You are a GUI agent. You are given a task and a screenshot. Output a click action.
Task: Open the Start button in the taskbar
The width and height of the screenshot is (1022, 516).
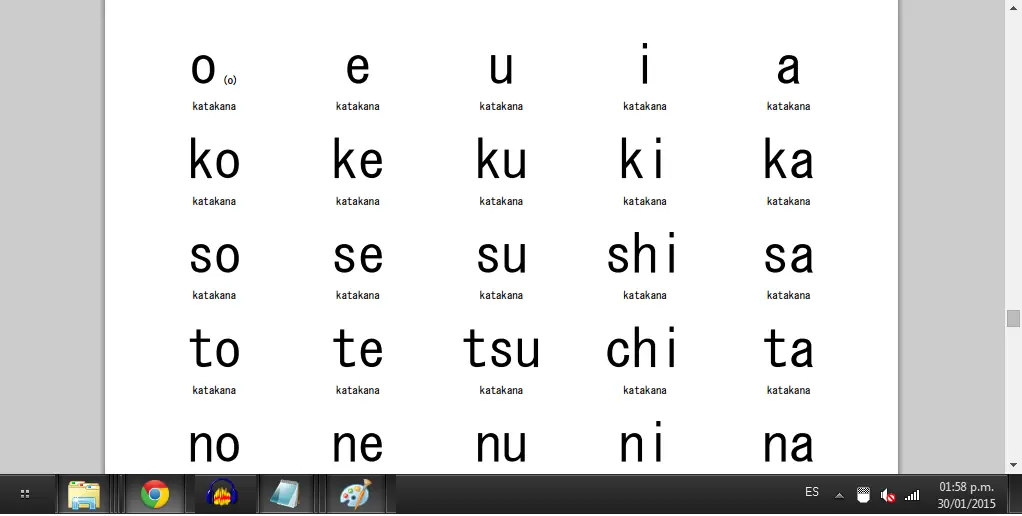tap(25, 494)
